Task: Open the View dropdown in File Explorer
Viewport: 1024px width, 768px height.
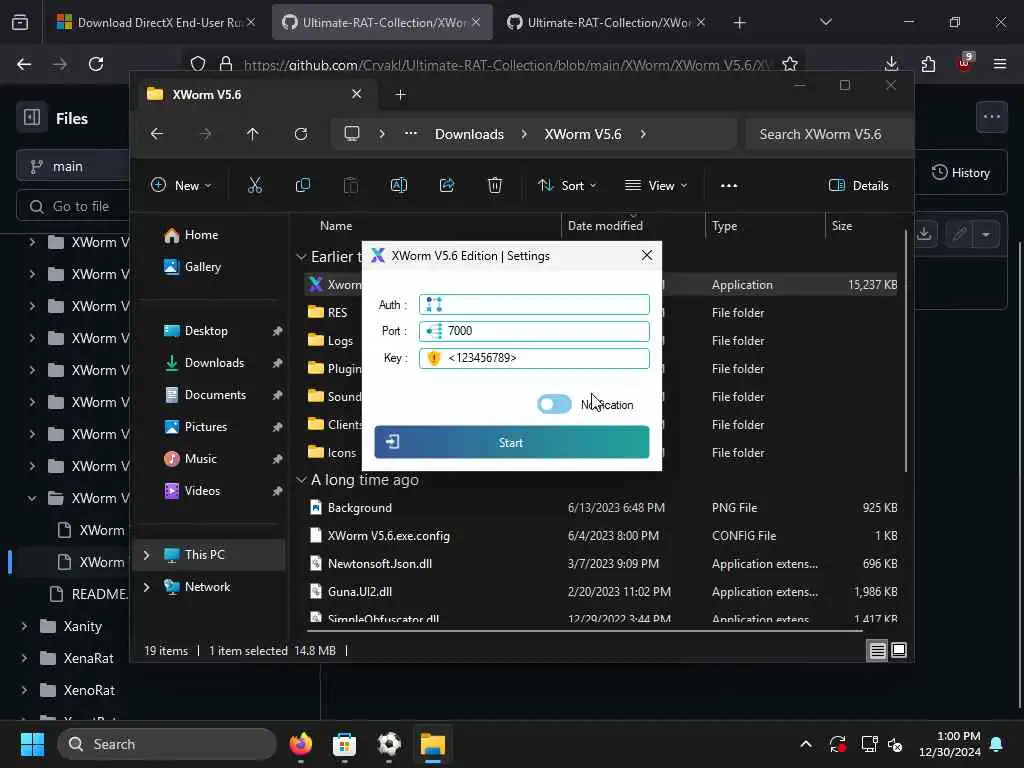Action: (x=656, y=185)
